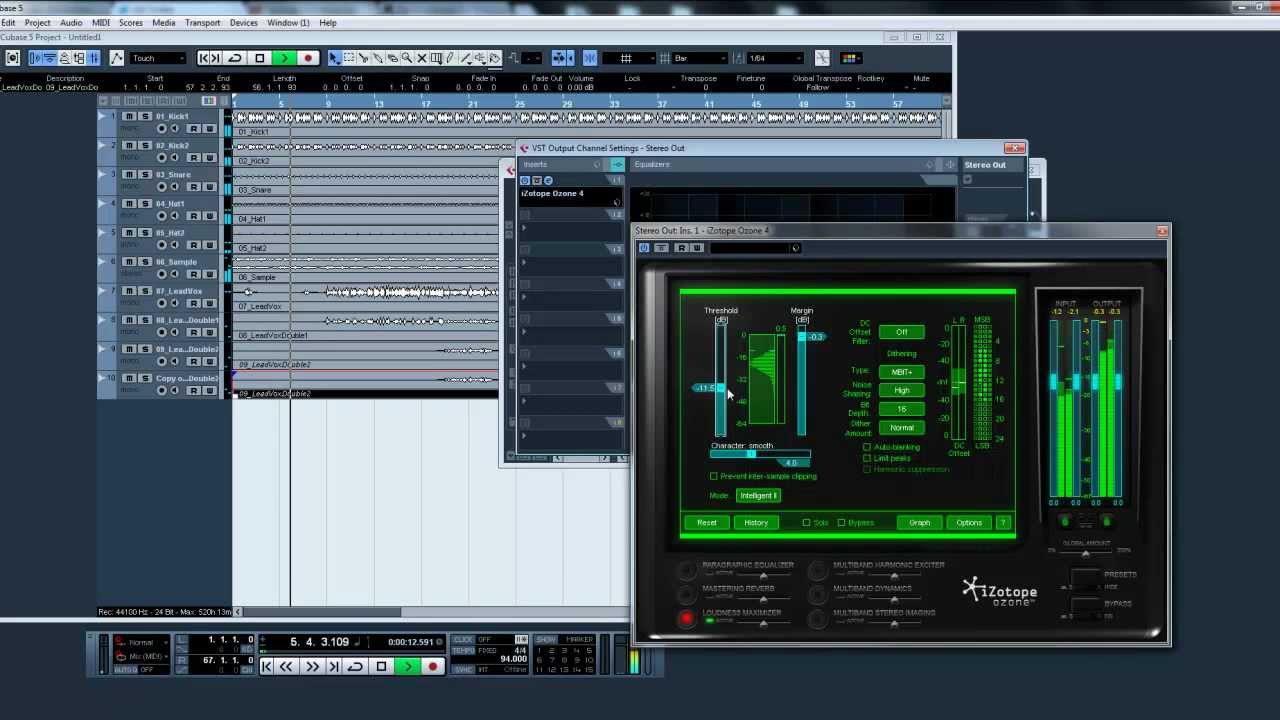Image resolution: width=1280 pixels, height=720 pixels.
Task: Click the Threshold slider handle
Action: click(720, 388)
